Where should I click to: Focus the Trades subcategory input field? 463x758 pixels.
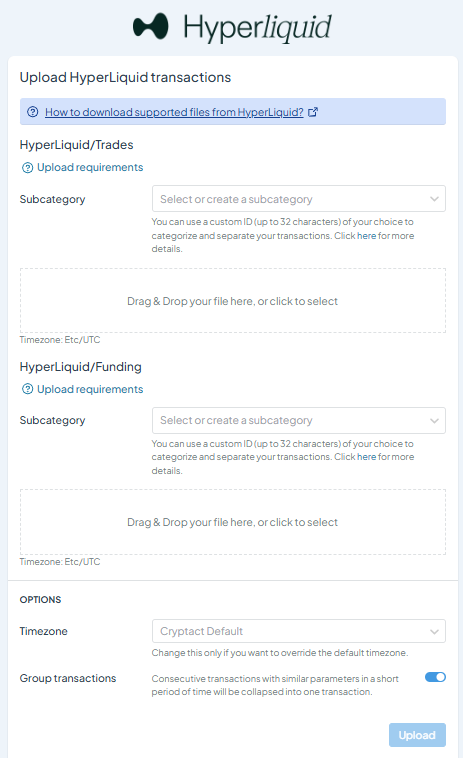pos(299,199)
